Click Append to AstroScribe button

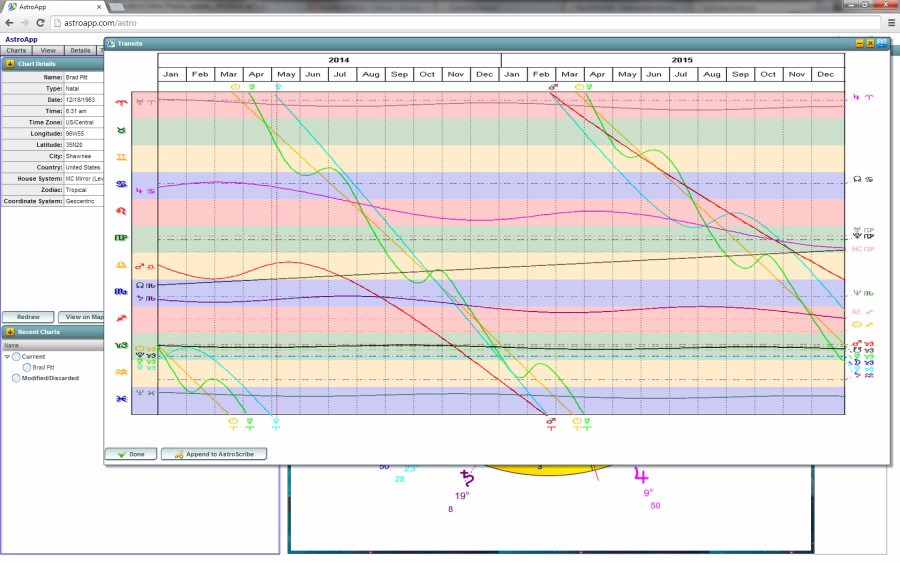pos(214,454)
